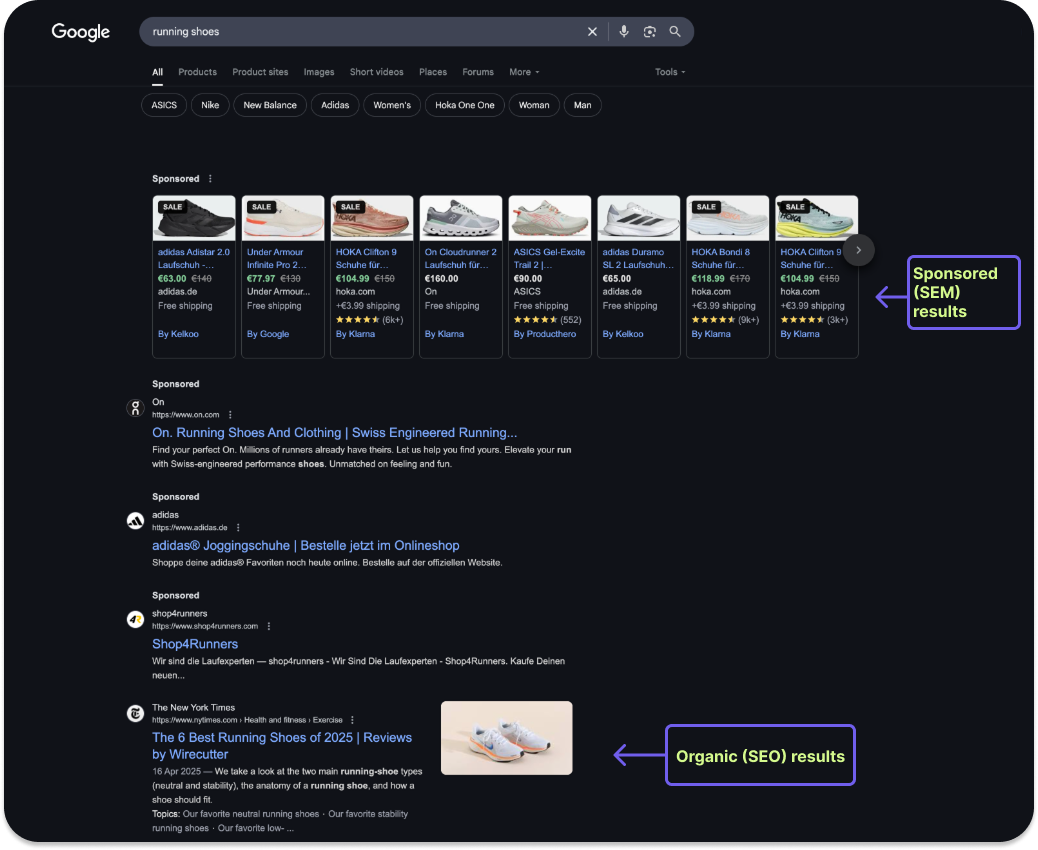Filter by the Nike chip

211,105
